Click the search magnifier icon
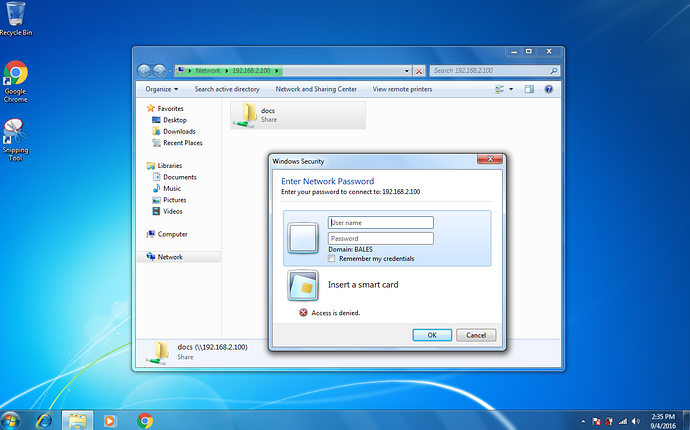This screenshot has width=690, height=430. click(554, 70)
